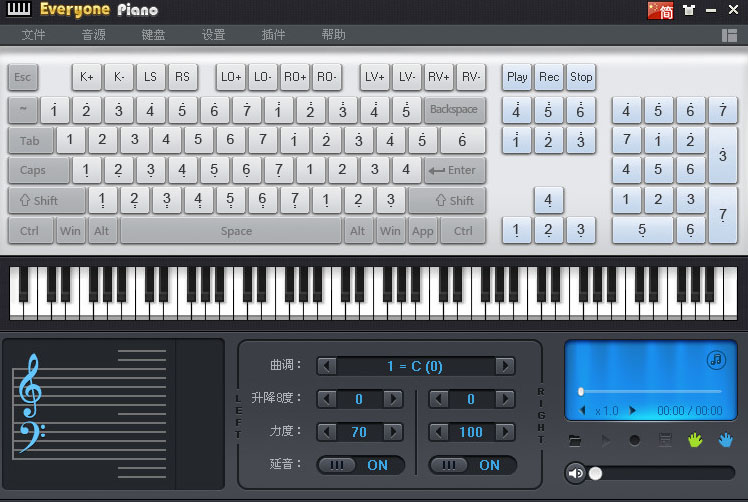The image size is (748, 502).
Task: Toggle the green left-hand icon
Action: 695,440
